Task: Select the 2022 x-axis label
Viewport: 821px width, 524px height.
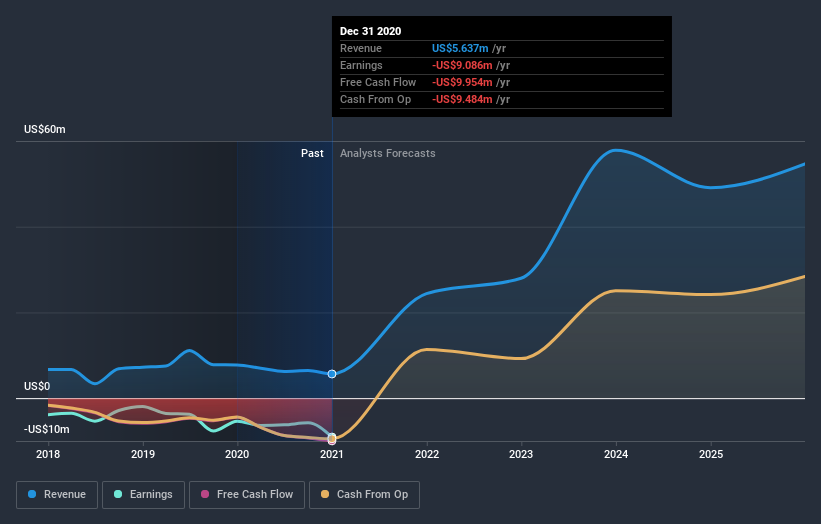Action: (x=427, y=454)
